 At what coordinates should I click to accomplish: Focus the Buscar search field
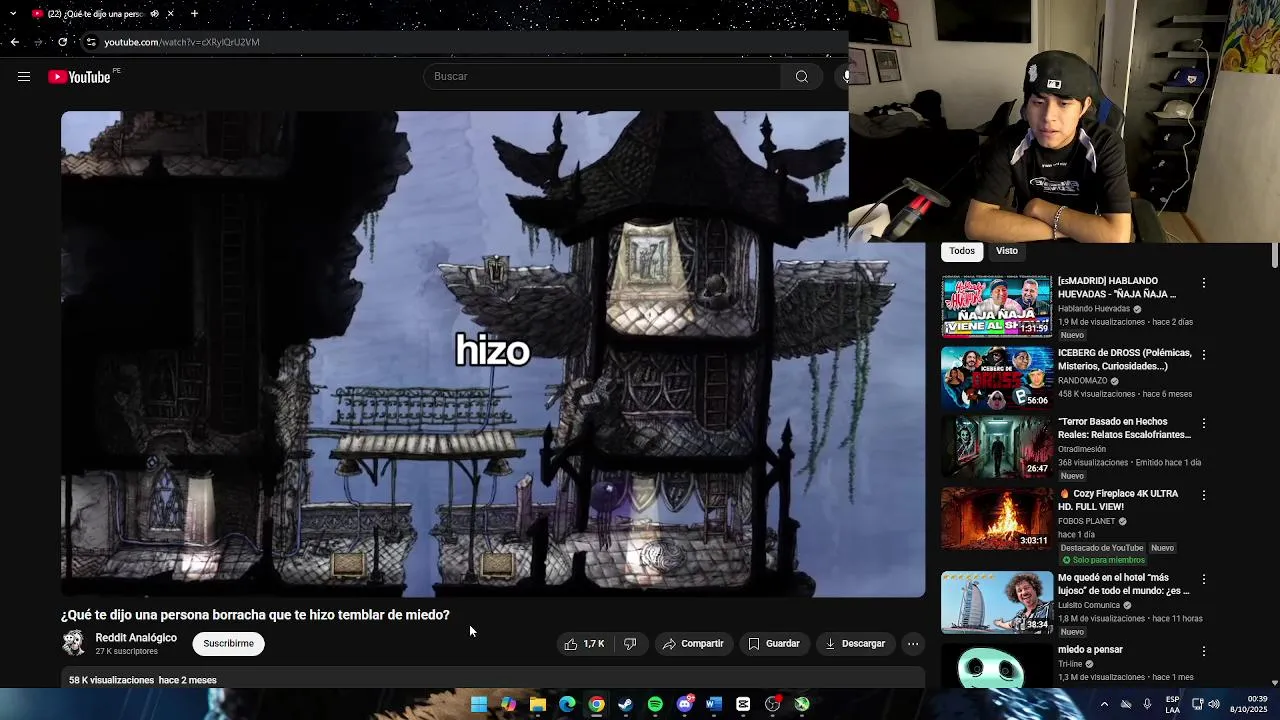604,77
